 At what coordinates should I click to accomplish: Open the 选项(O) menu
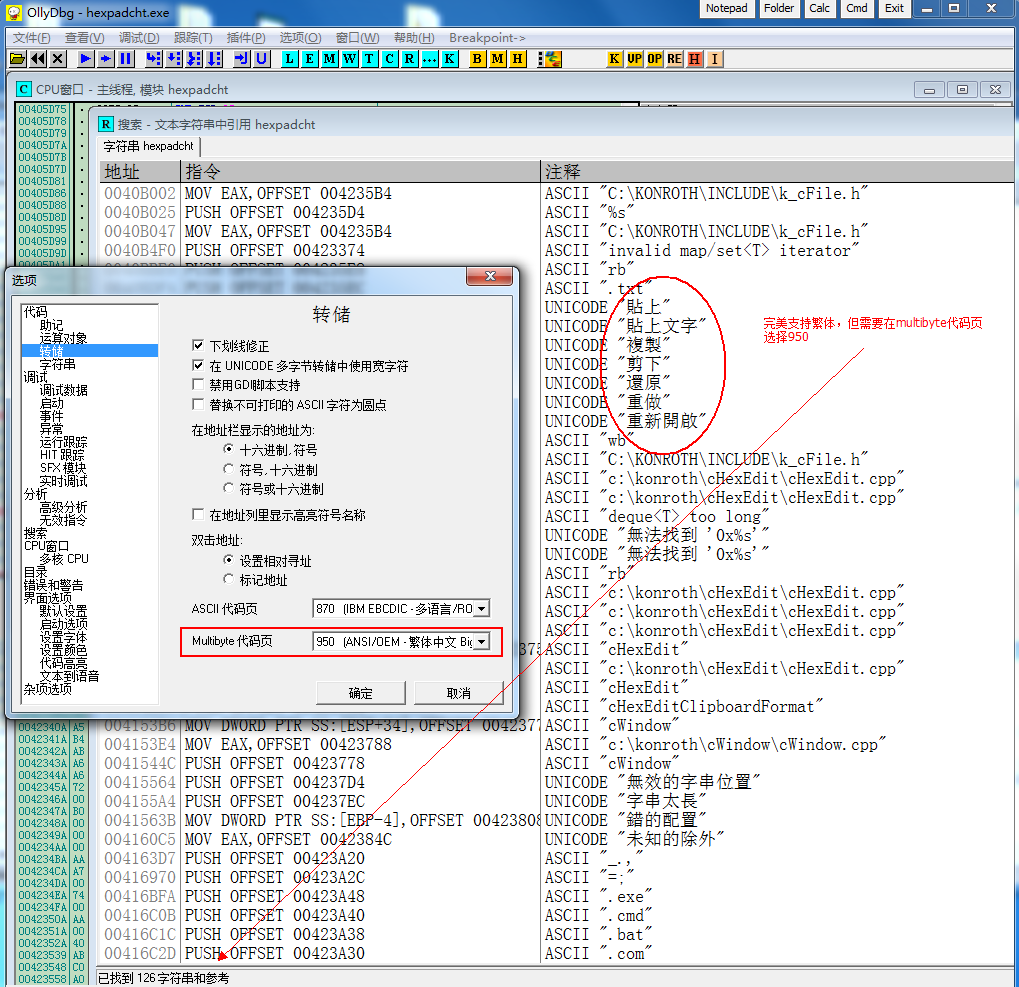point(300,38)
